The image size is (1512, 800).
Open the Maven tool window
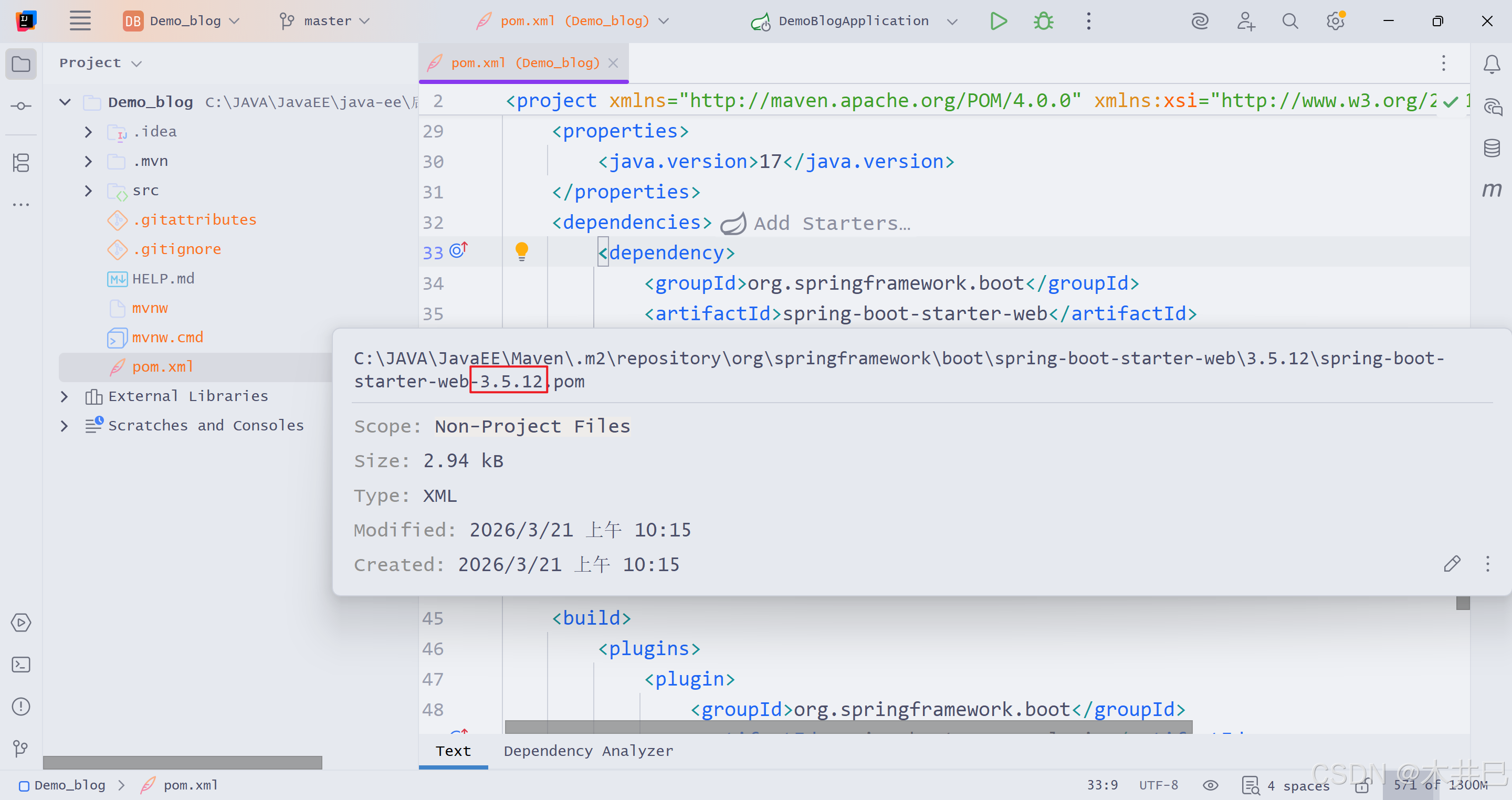click(x=1492, y=190)
